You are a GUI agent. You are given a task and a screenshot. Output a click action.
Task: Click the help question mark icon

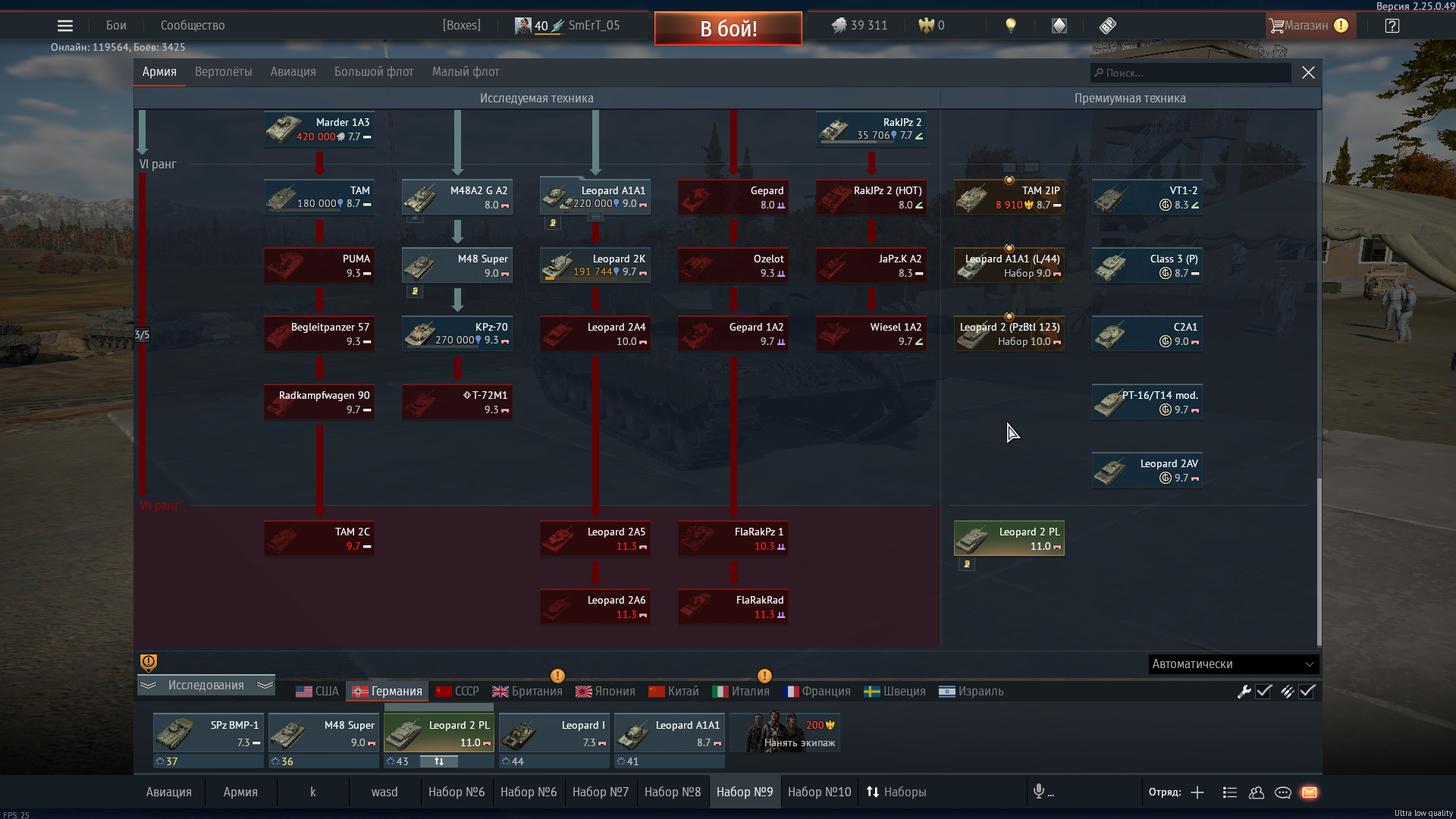point(1392,26)
